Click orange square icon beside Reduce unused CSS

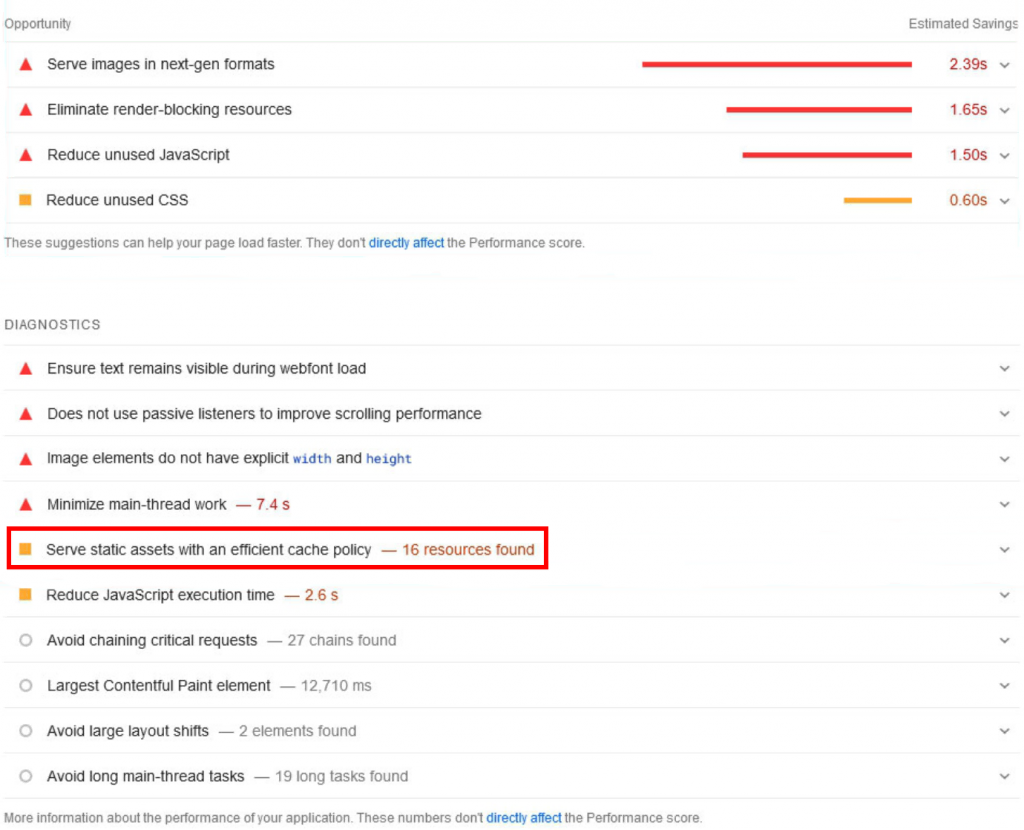pos(26,200)
